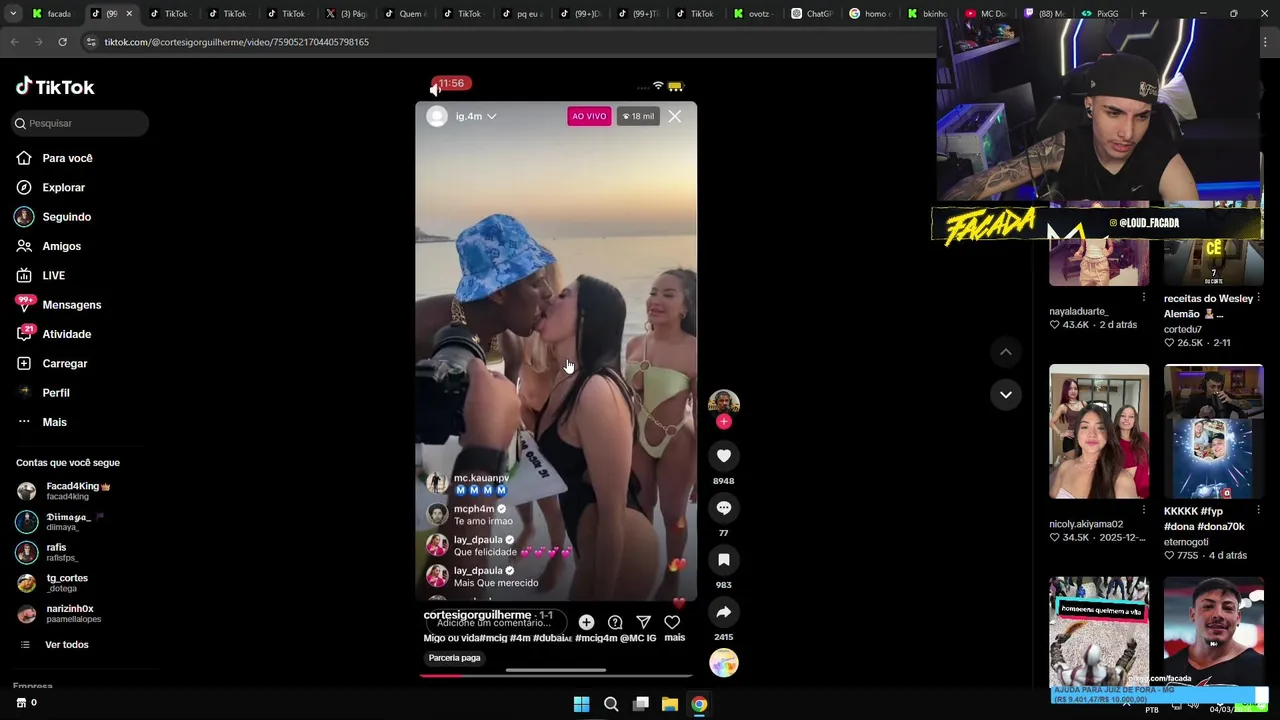View site information icon in address bar
1280x720 pixels.
[x=91, y=42]
